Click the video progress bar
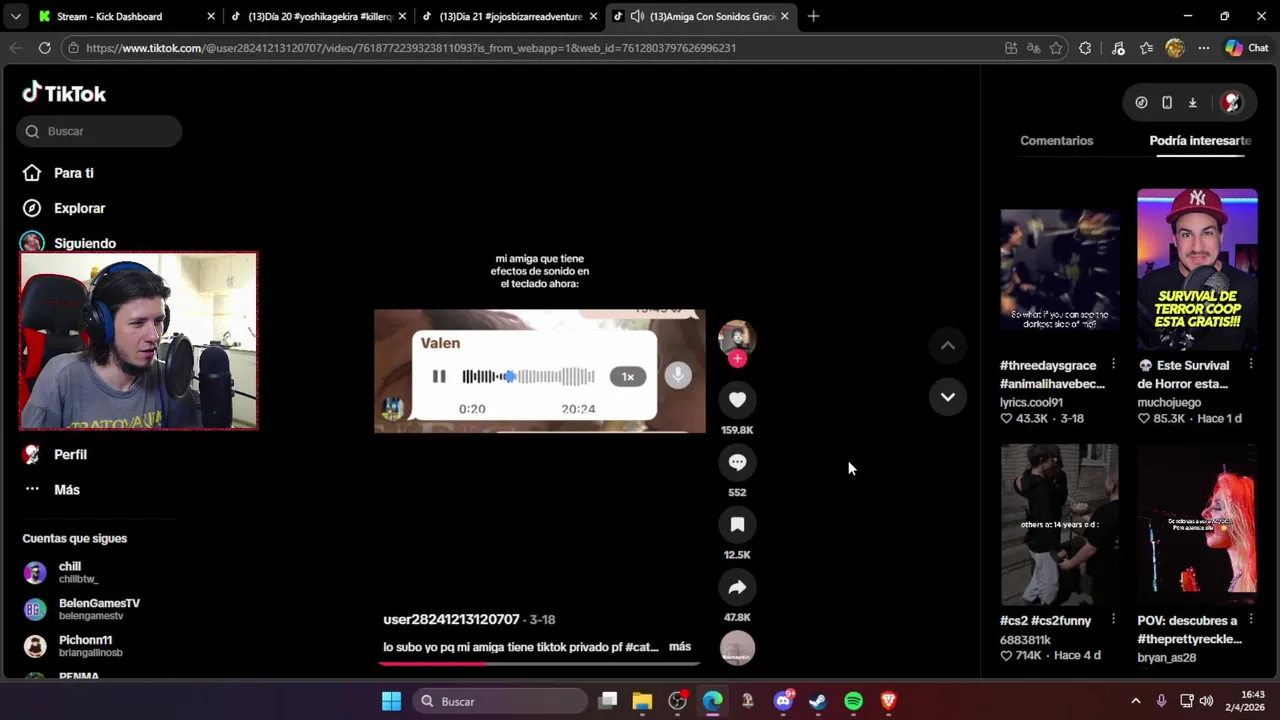Viewport: 1280px width, 720px height. [540, 662]
